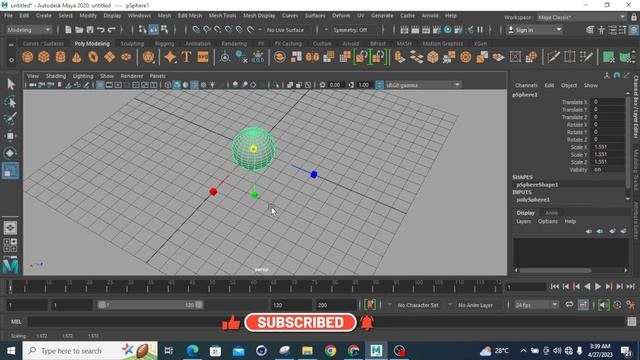The height and width of the screenshot is (360, 640).
Task: Click the time slider at frame 1
Action: pos(10,287)
